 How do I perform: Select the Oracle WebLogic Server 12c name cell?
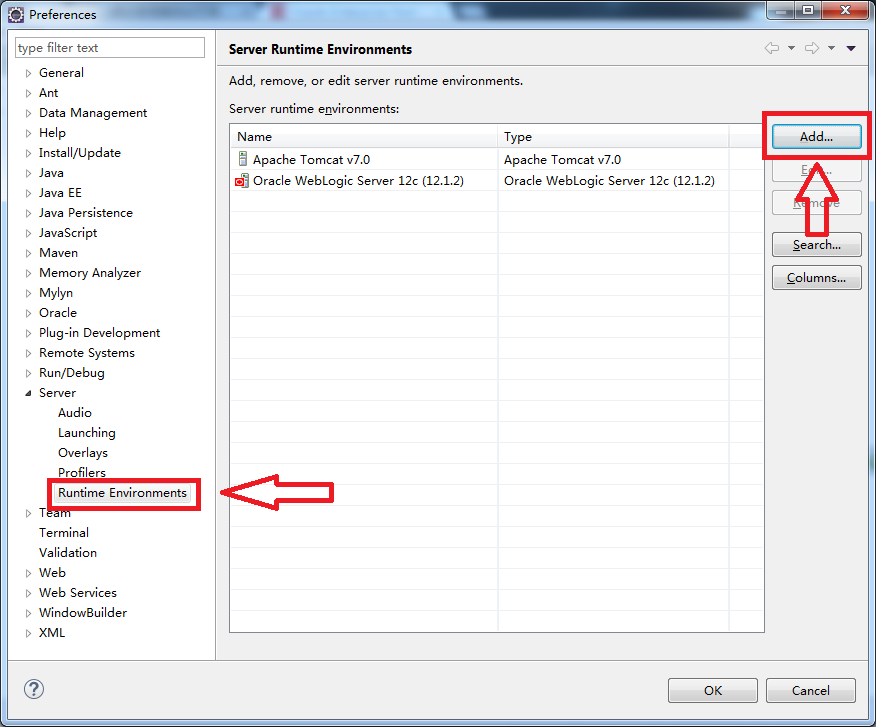(x=358, y=180)
